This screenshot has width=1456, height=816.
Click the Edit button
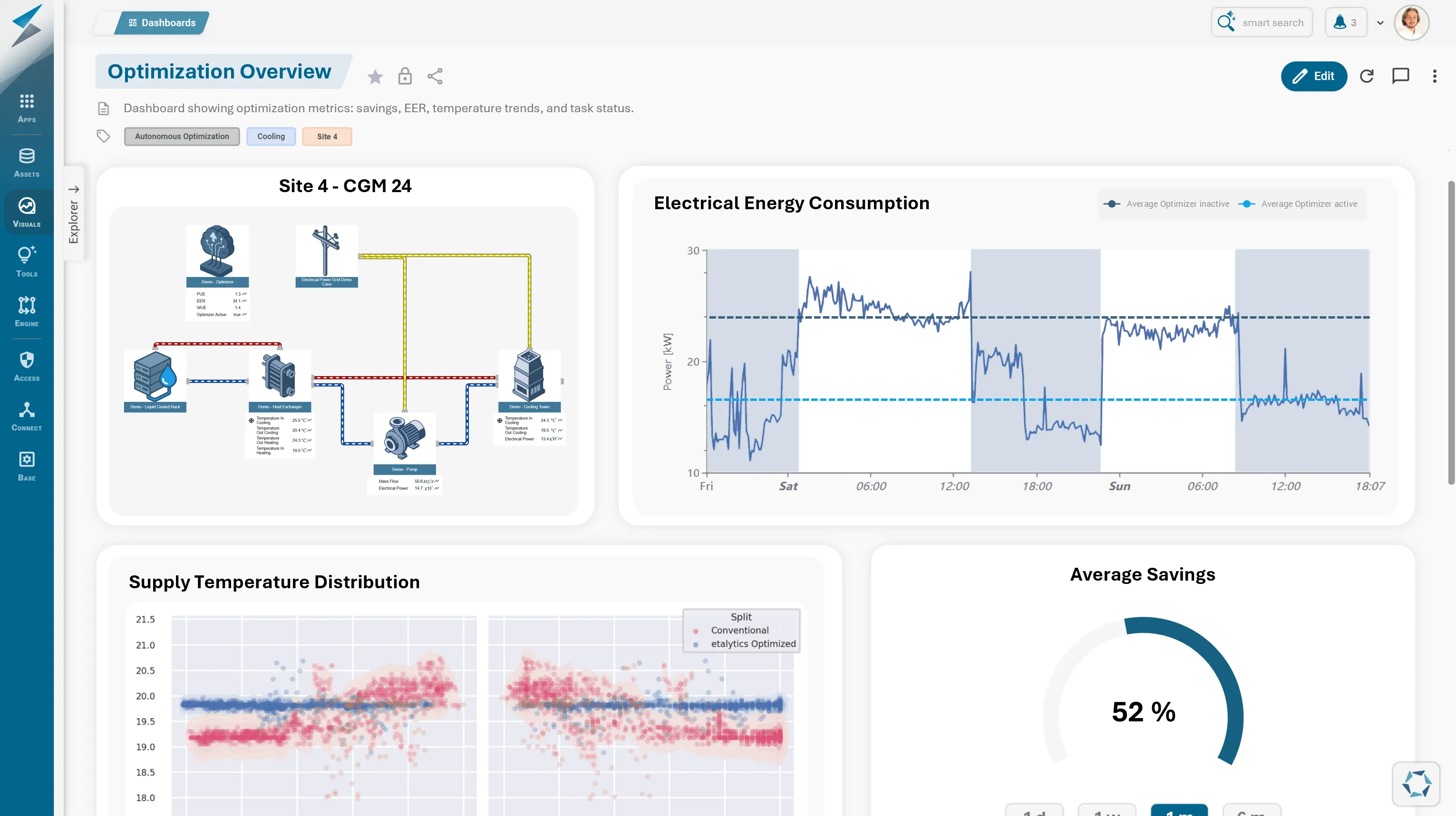pyautogui.click(x=1313, y=76)
